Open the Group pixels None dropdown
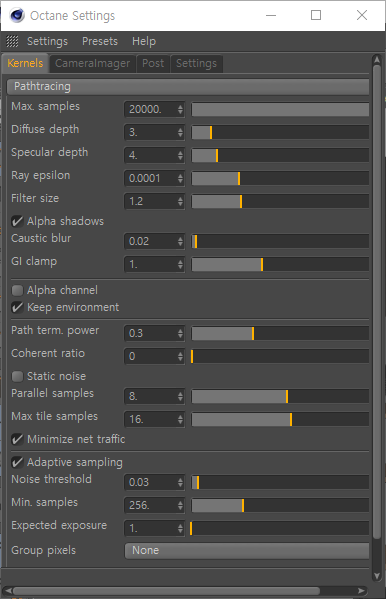The image size is (386, 599). point(247,550)
